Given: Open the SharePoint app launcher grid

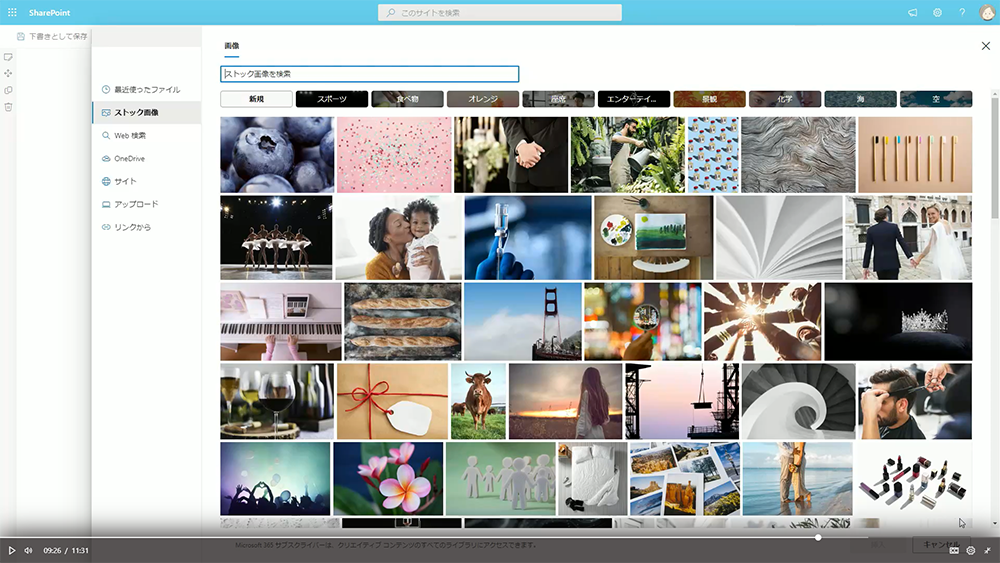Looking at the screenshot, I should 13,12.
